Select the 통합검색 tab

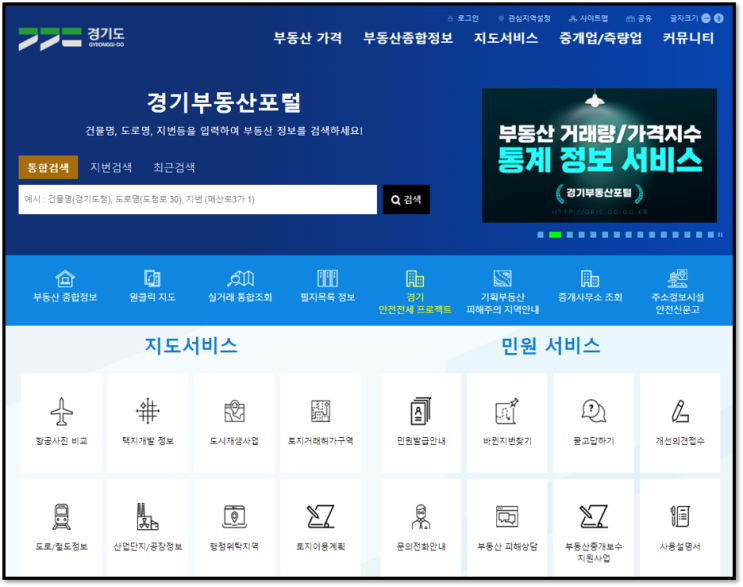point(48,167)
